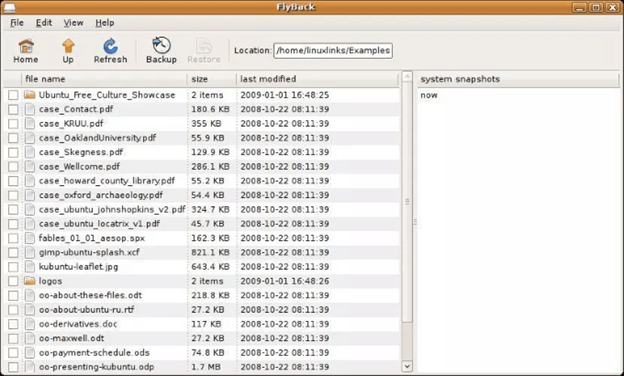Click file icon of fables_01_01_aesop.spx
Screen dimensions: 624x376
(29, 238)
